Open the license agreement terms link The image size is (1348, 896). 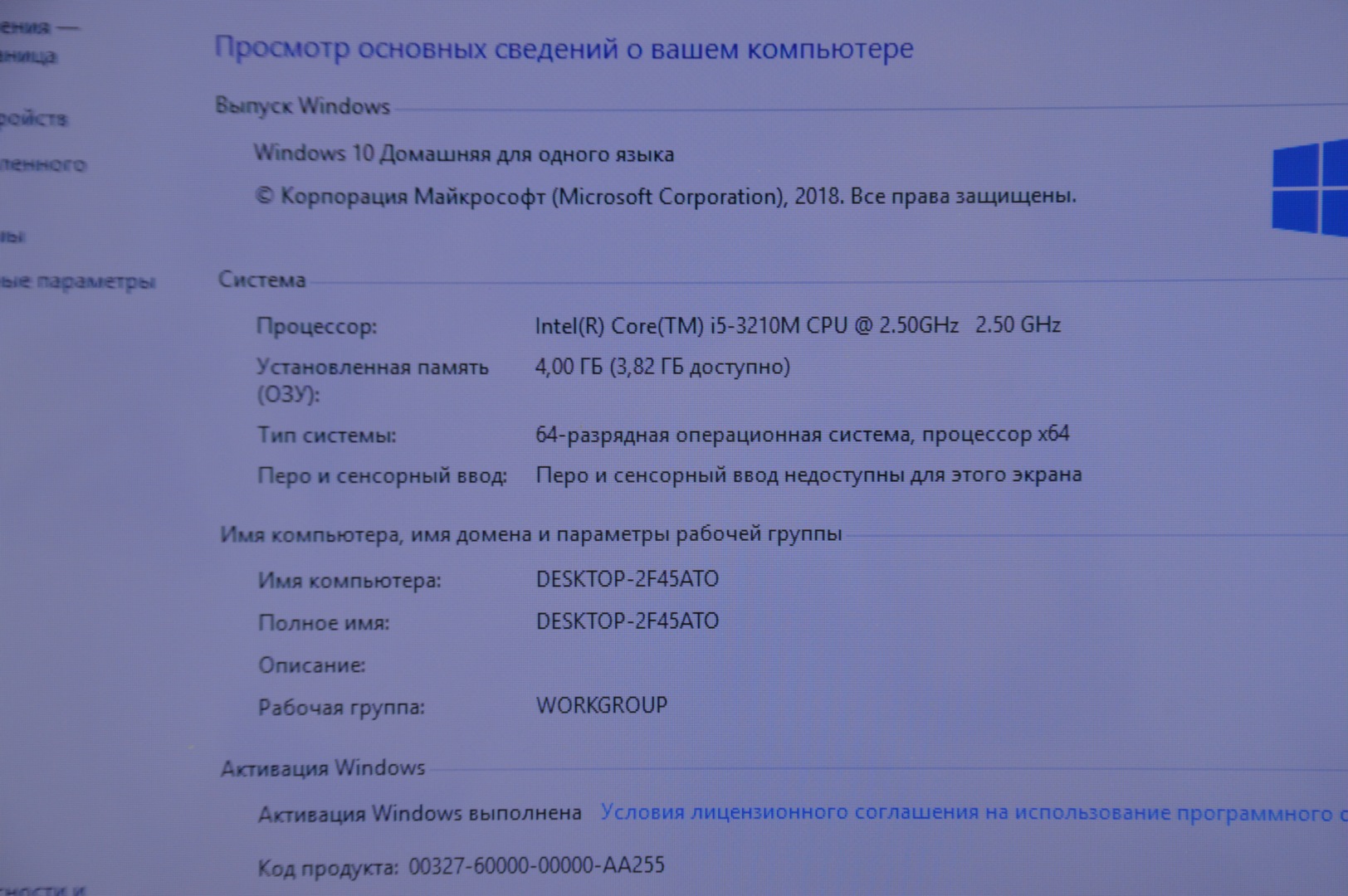point(971,813)
